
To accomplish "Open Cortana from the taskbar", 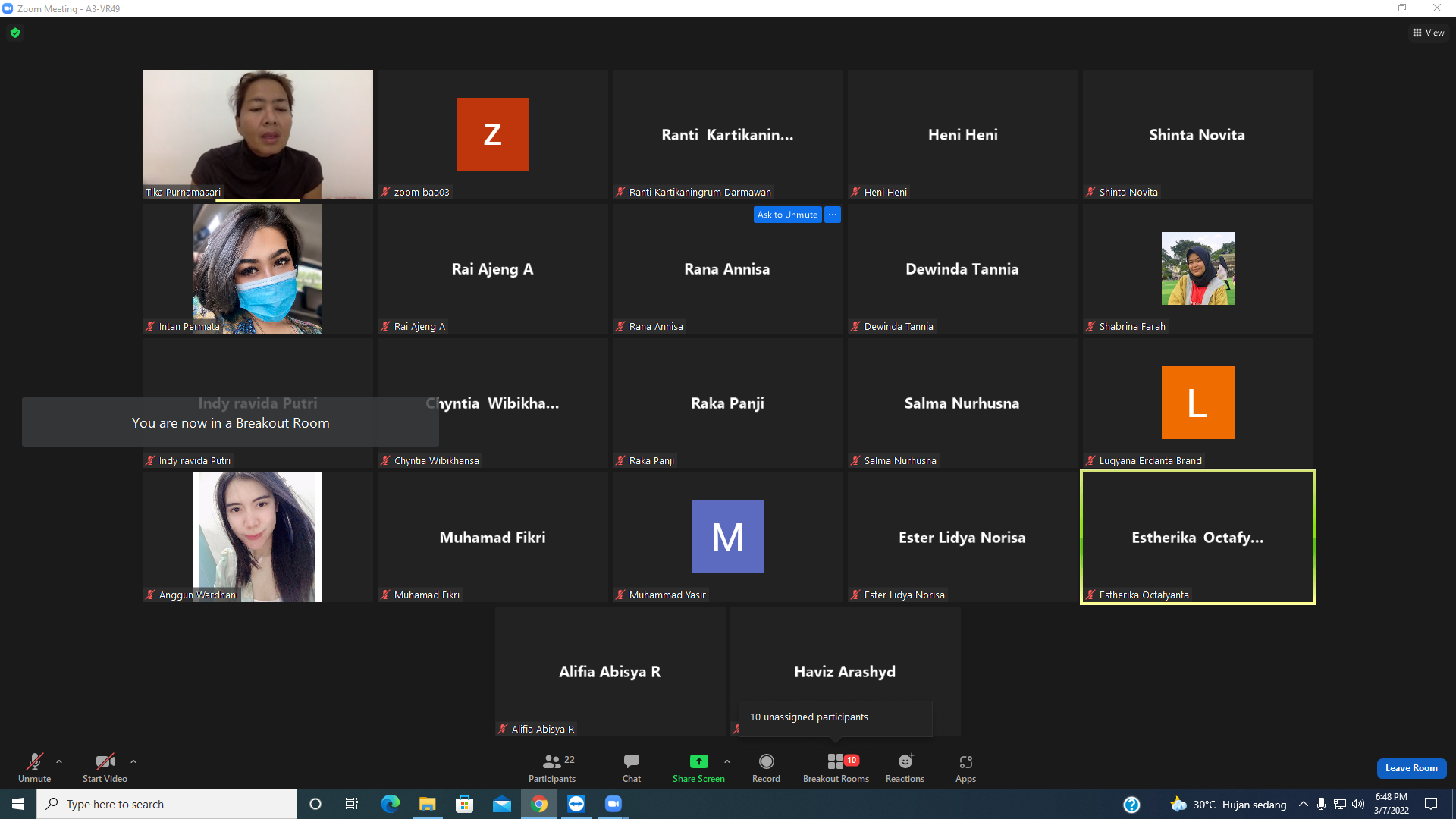I will 315,804.
